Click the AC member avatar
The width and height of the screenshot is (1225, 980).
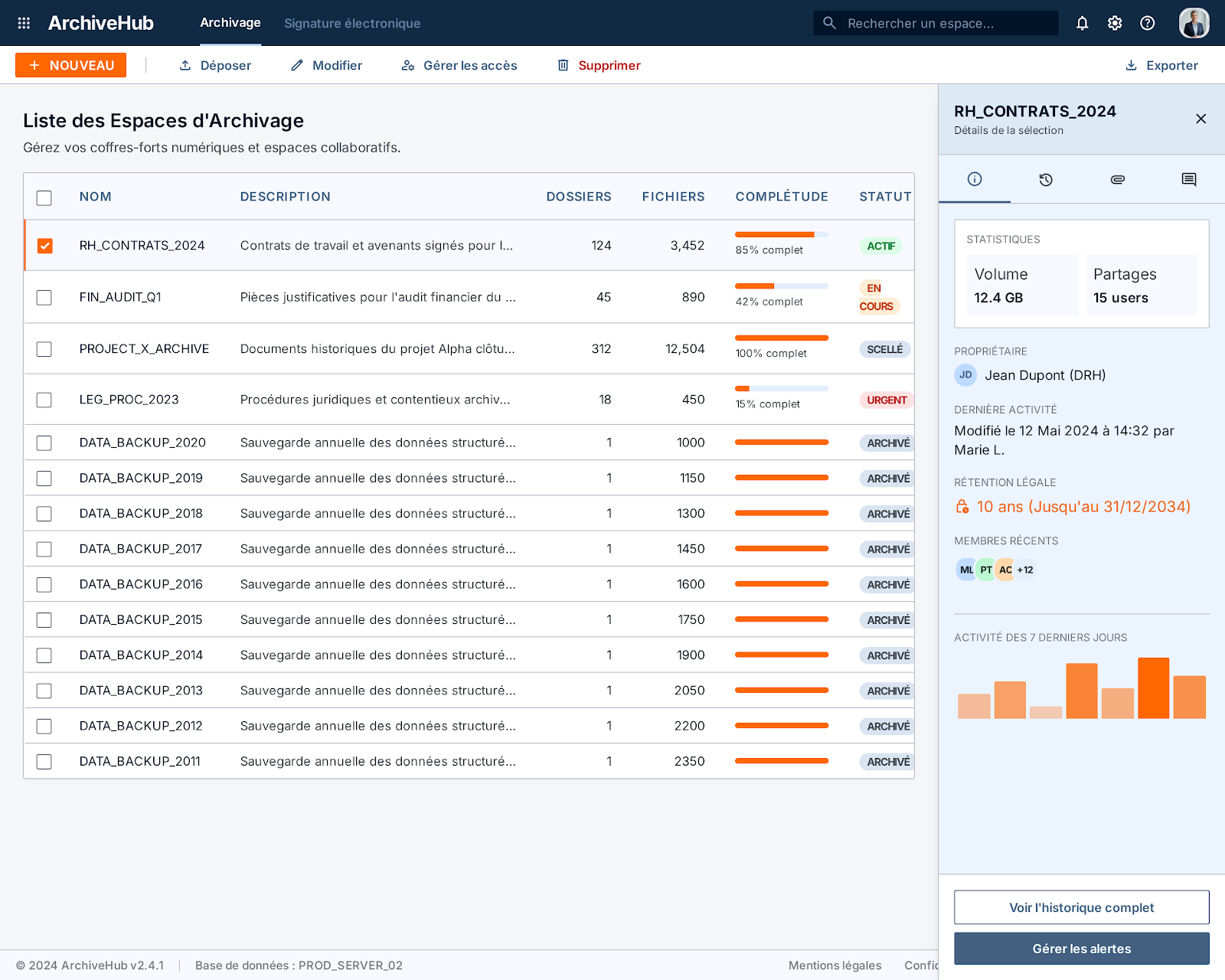[x=1005, y=570]
